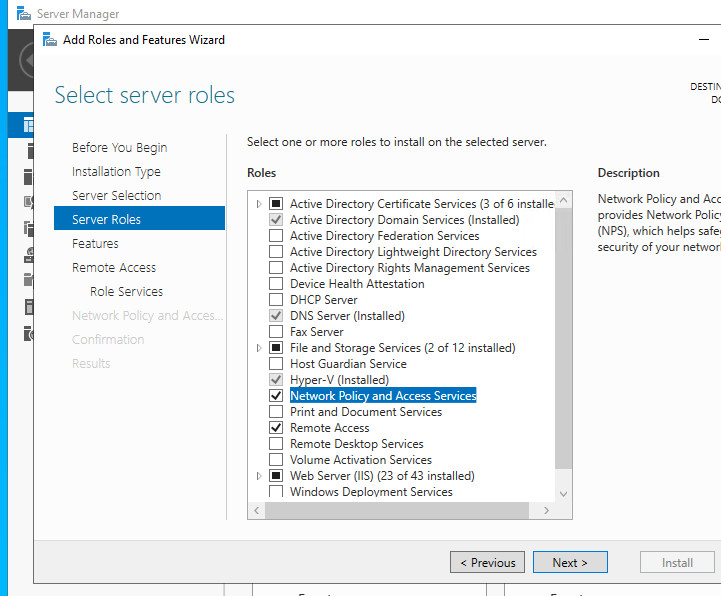Image resolution: width=721 pixels, height=596 pixels.
Task: Click the Next button
Action: click(x=570, y=562)
